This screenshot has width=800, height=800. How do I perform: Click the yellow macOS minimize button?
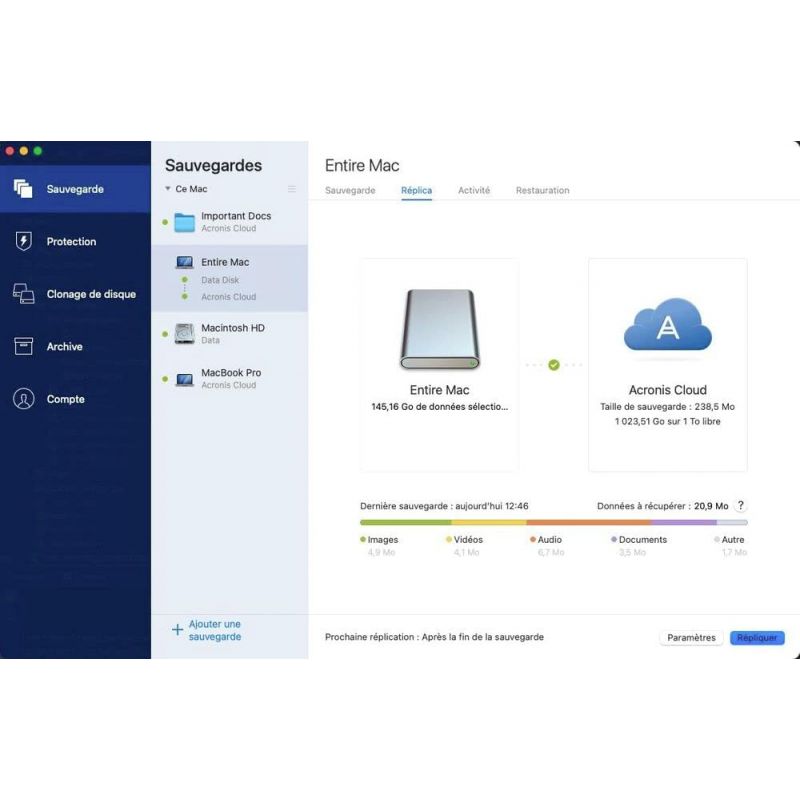coord(23,151)
